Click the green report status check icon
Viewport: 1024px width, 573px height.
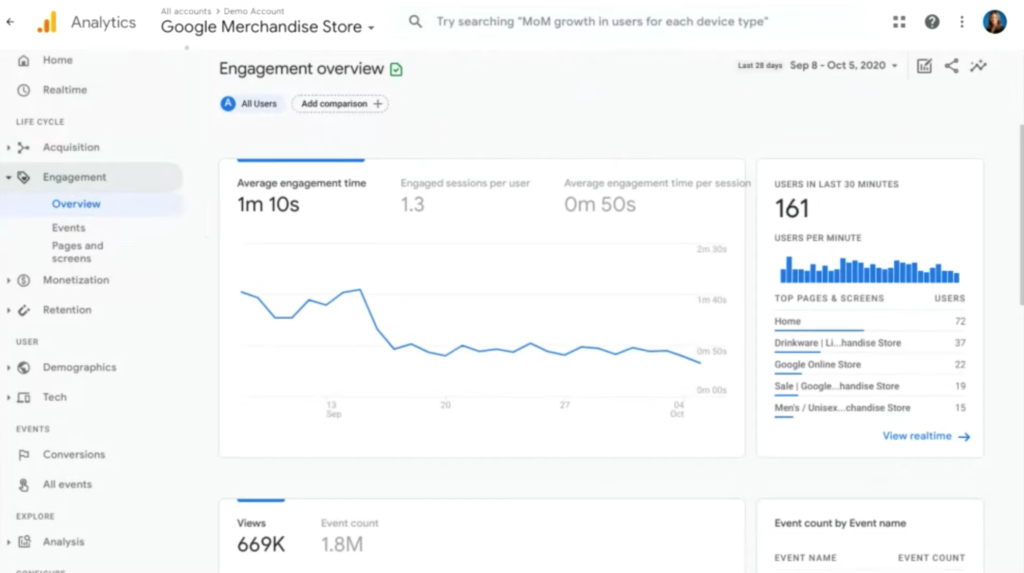396,69
